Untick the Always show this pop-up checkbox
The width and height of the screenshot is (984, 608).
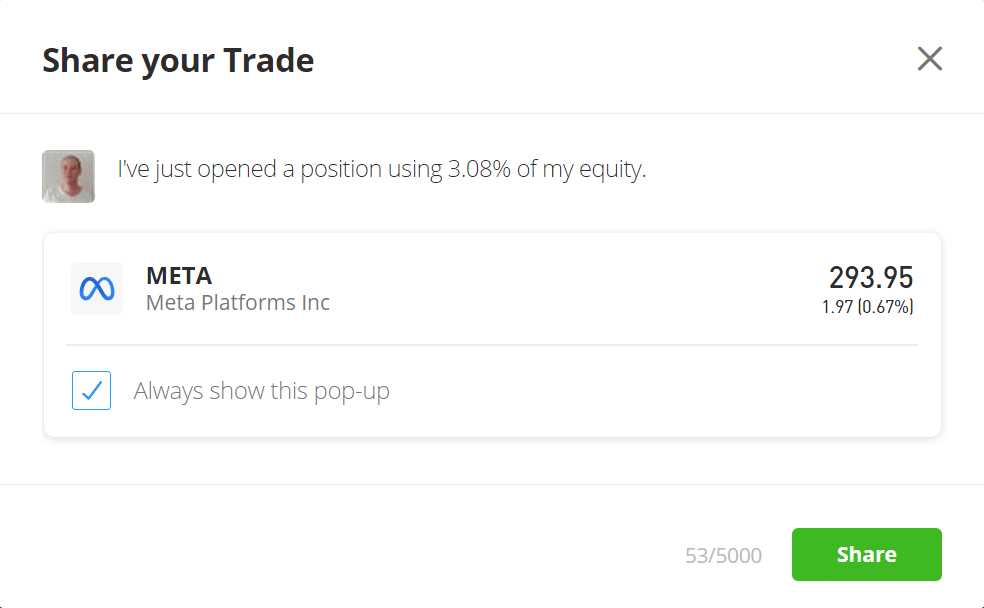[x=92, y=390]
